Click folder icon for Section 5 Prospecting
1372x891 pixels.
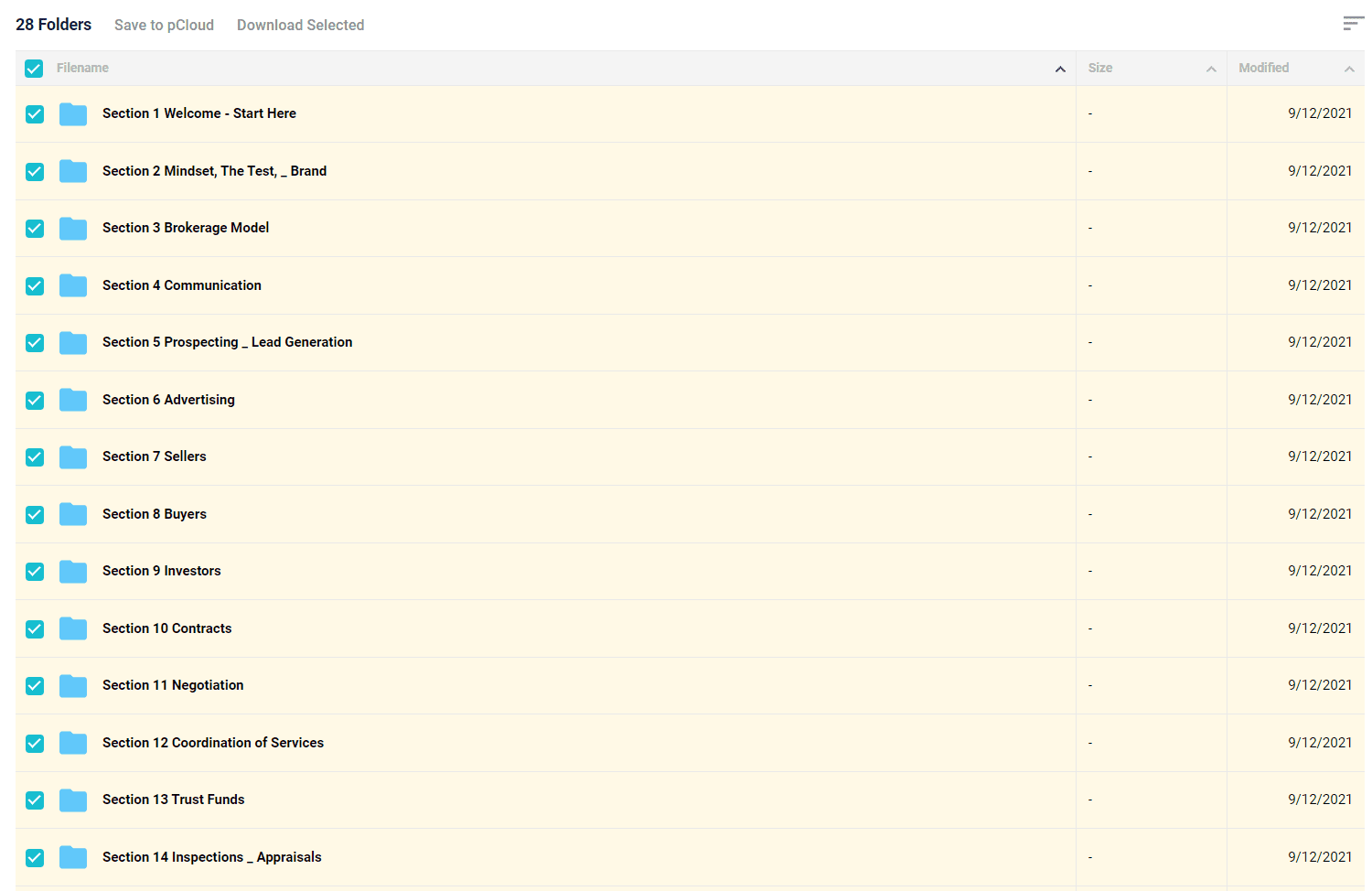tap(73, 343)
